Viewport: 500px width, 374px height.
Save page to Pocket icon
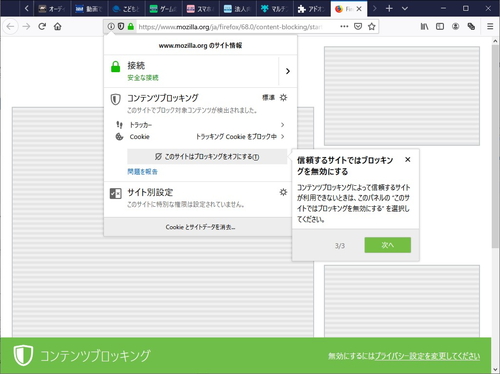358,26
